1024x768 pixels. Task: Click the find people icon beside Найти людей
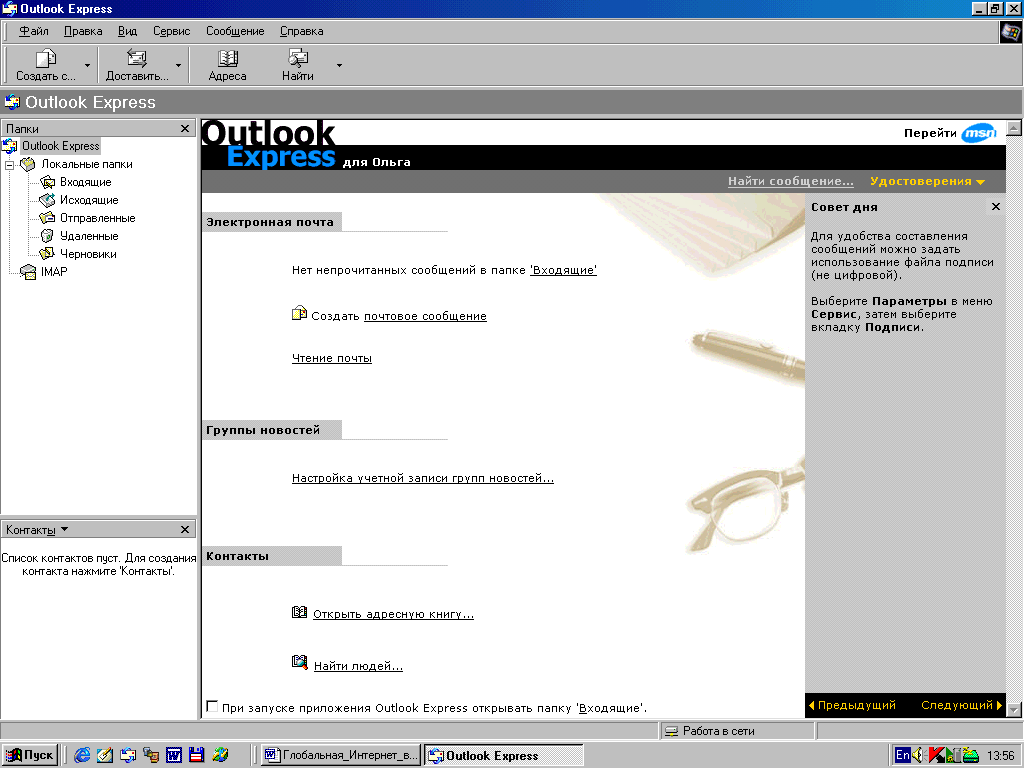pos(299,663)
